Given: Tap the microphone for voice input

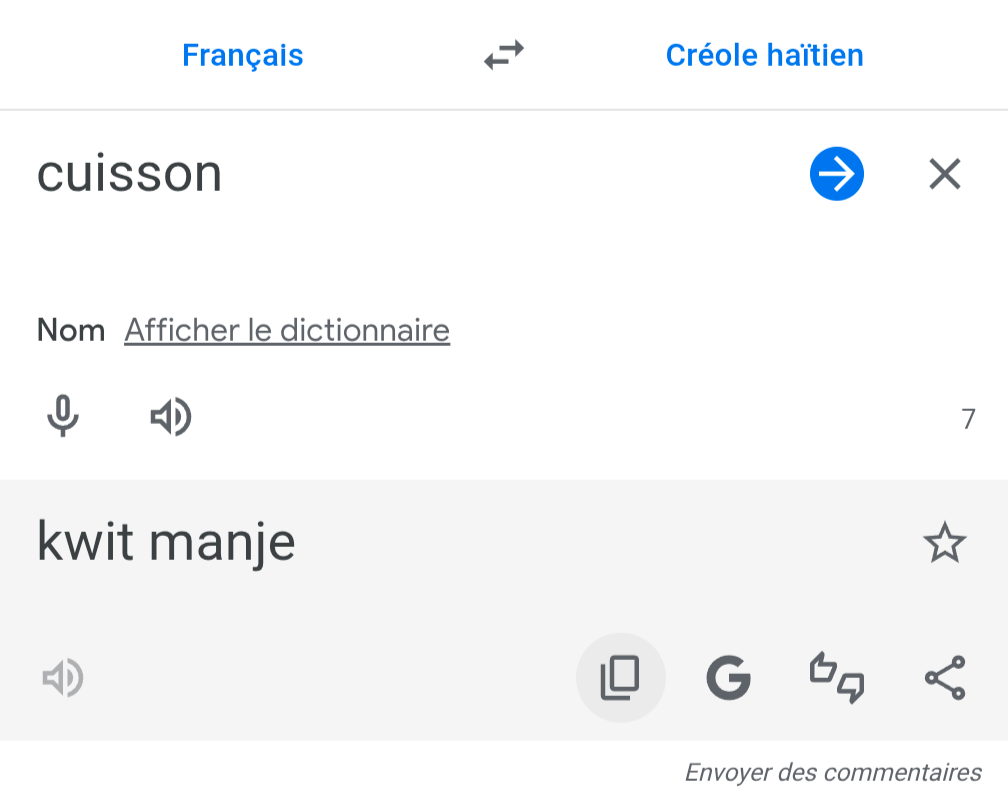Looking at the screenshot, I should coord(63,417).
